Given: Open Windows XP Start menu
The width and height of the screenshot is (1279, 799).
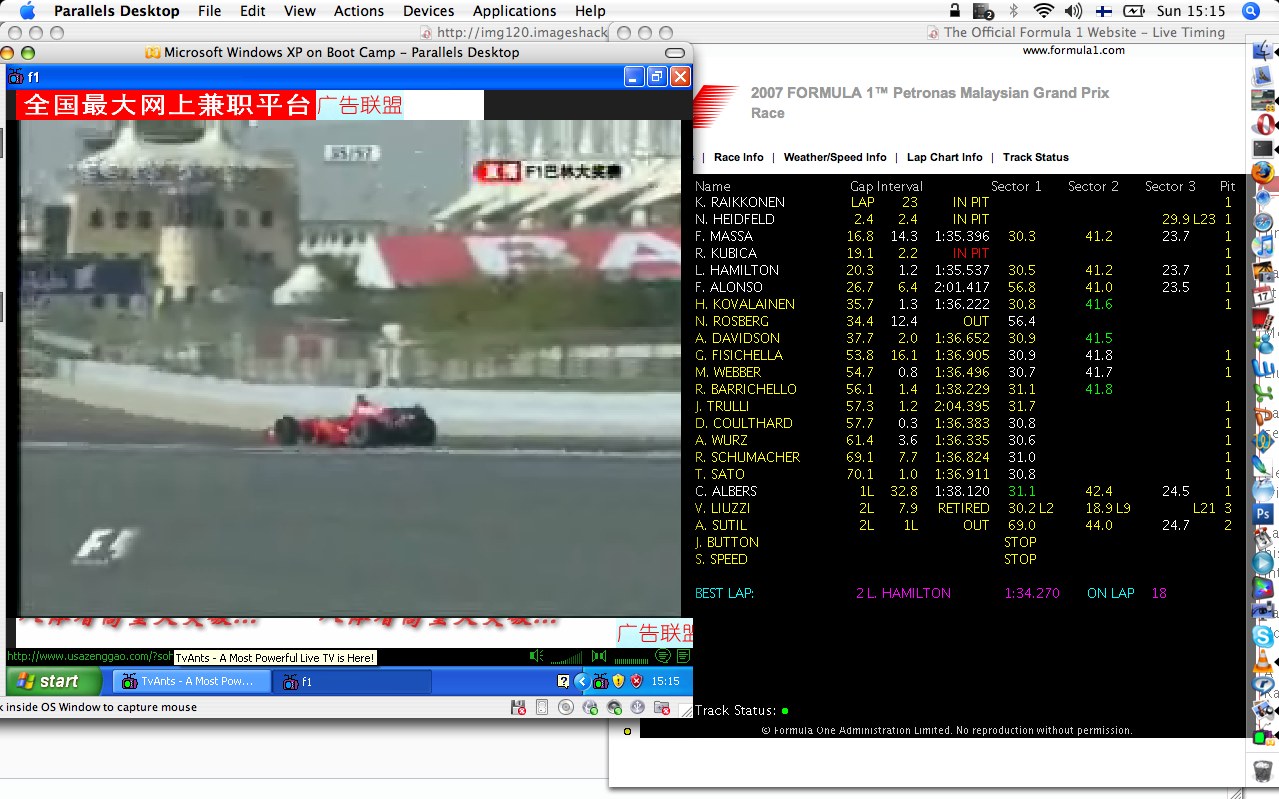Looking at the screenshot, I should pyautogui.click(x=53, y=681).
